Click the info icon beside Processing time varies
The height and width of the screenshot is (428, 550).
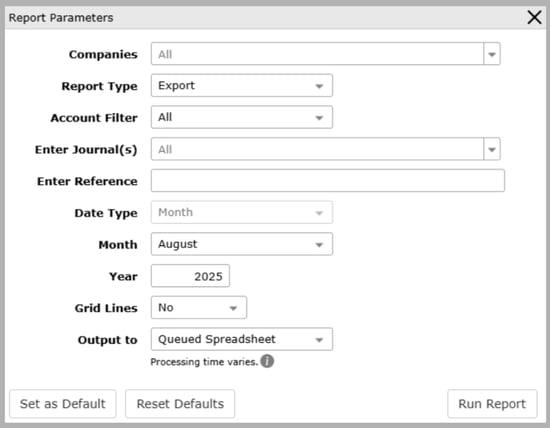pos(267,361)
